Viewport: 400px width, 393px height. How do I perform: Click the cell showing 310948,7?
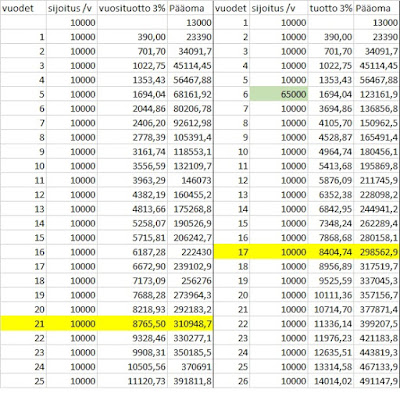click(190, 324)
